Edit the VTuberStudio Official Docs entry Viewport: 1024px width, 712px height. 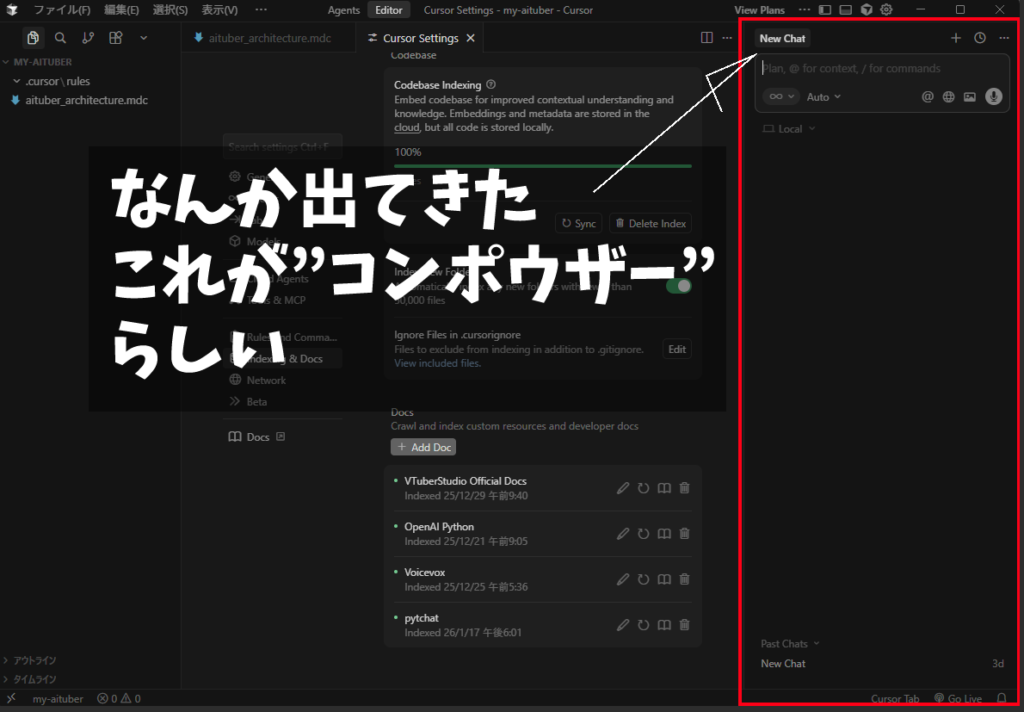623,488
